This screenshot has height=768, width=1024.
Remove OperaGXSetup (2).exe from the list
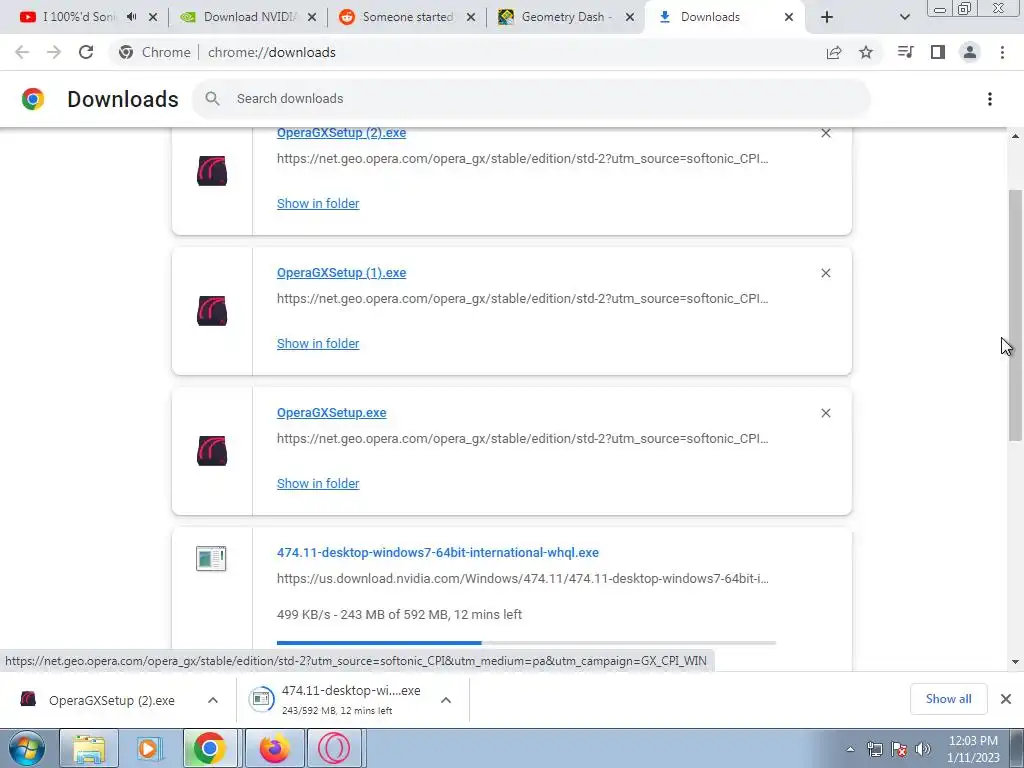click(x=825, y=133)
